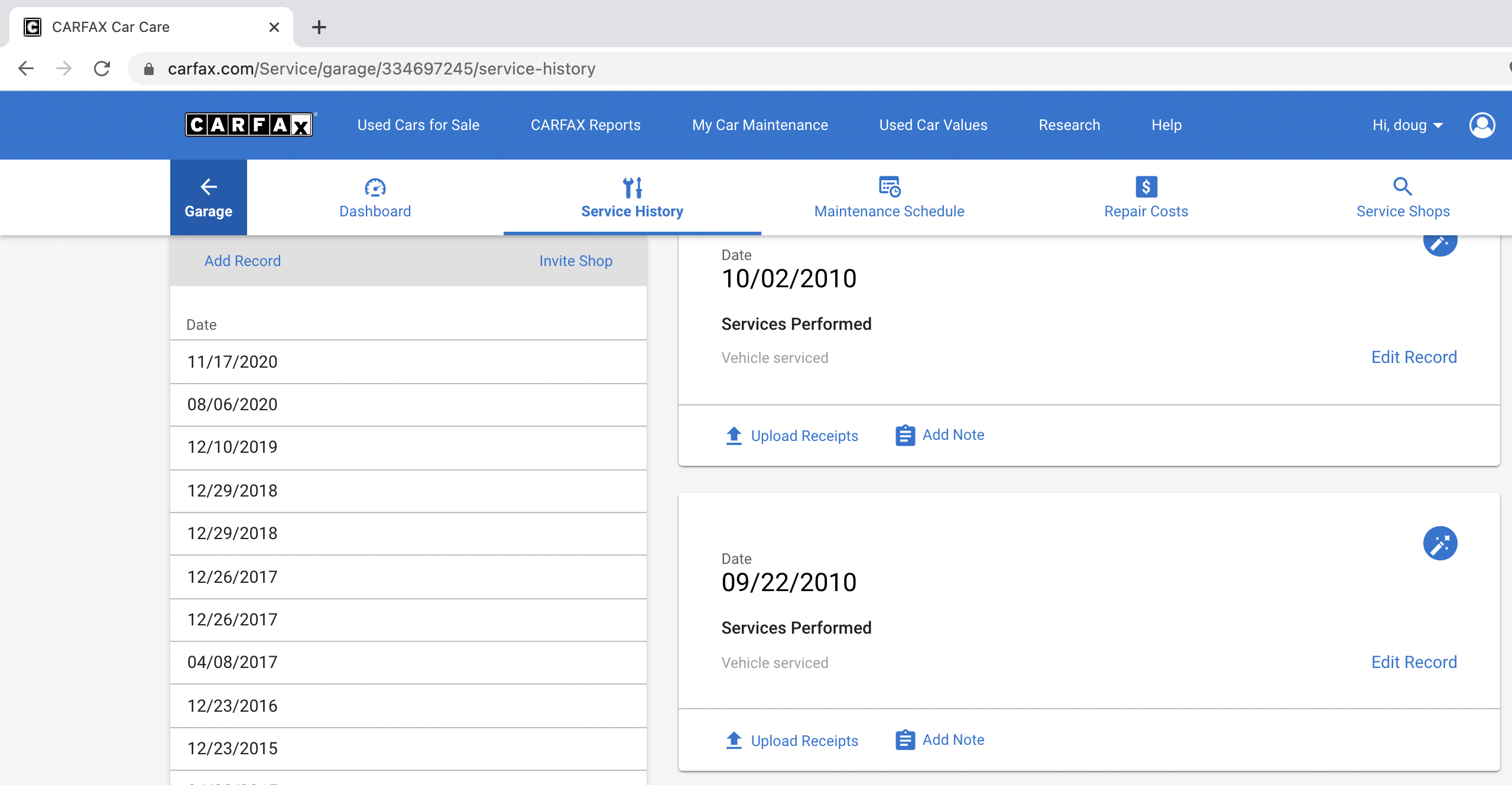This screenshot has height=785, width=1512.
Task: Click Edit Record for 10/02/2010
Action: tap(1414, 357)
